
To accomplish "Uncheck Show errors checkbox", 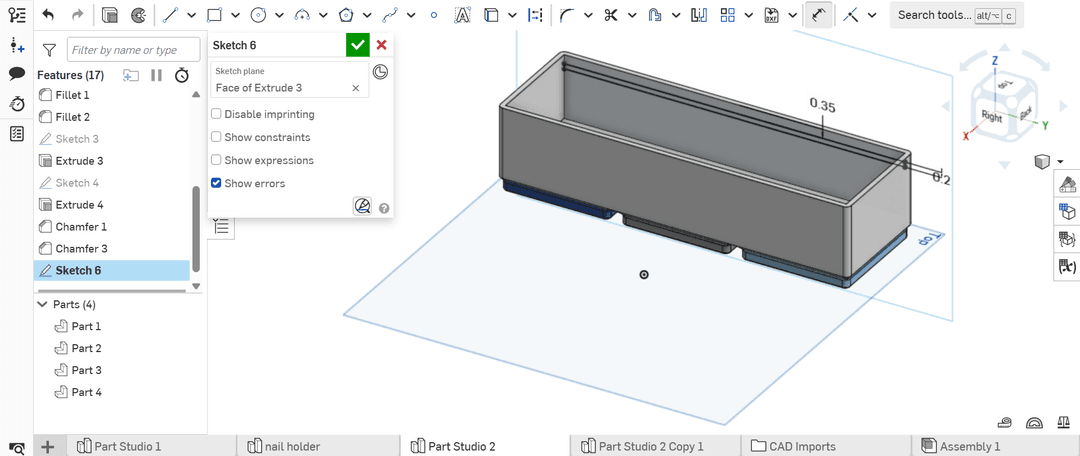I will 216,183.
